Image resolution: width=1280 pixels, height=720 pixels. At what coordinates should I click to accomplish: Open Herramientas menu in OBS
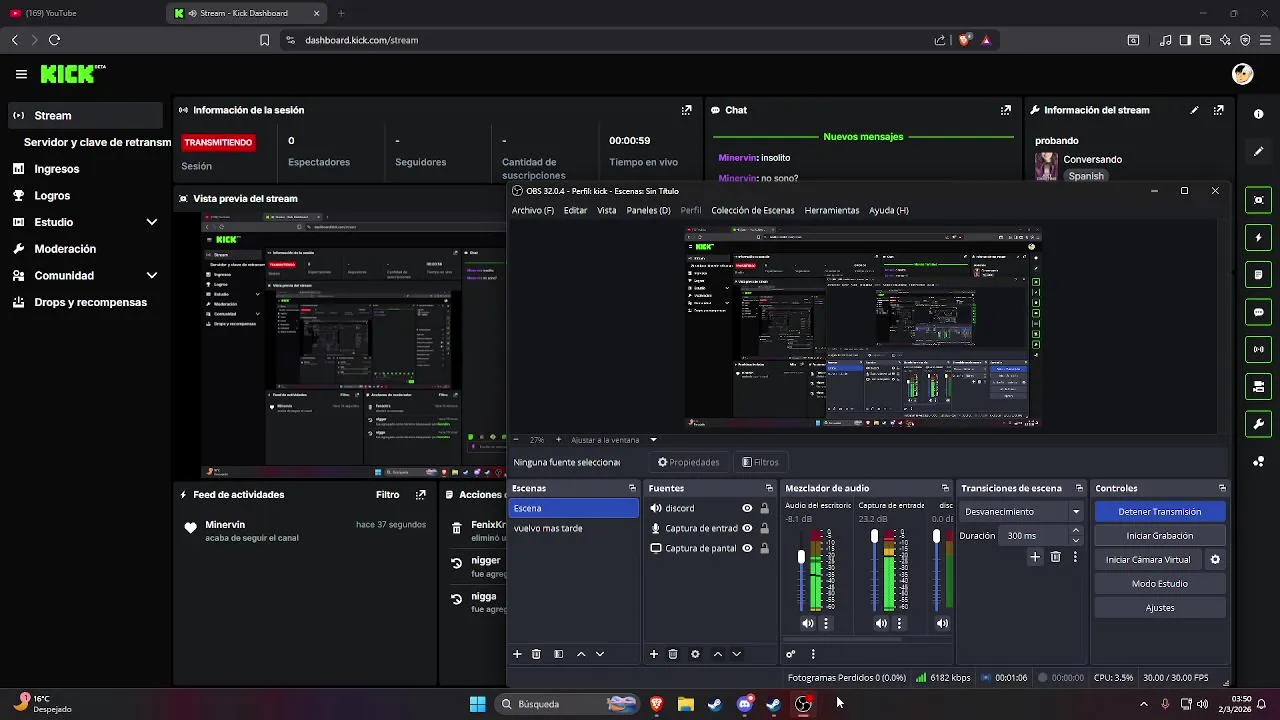click(832, 211)
